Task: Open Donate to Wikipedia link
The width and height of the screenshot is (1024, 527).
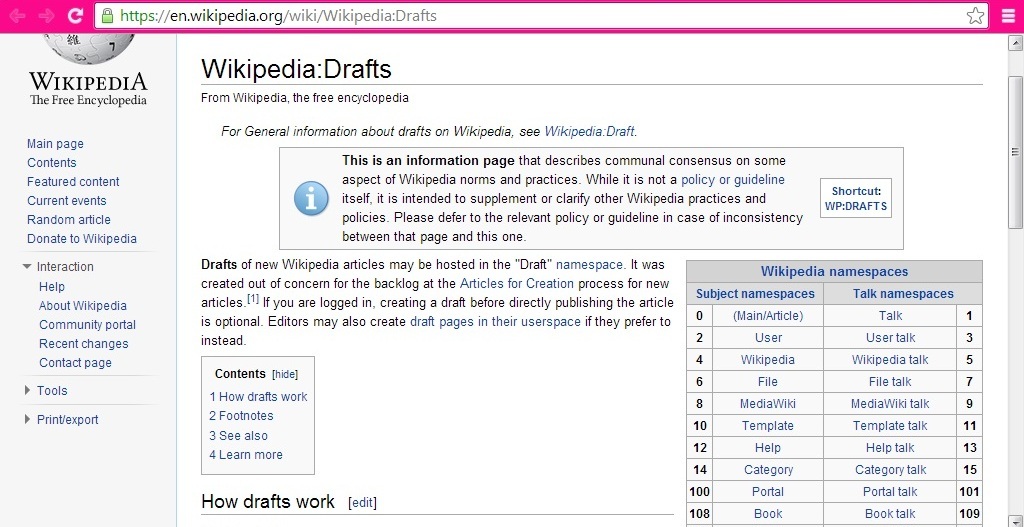Action: click(82, 238)
